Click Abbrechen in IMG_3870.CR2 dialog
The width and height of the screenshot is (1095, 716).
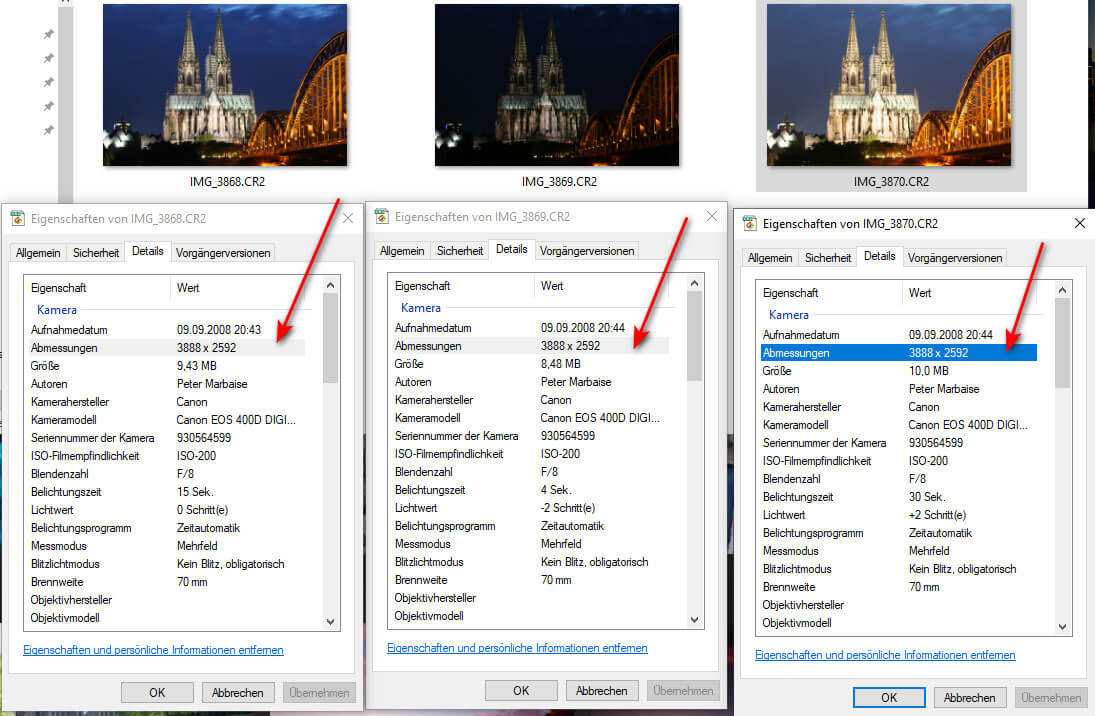(969, 697)
